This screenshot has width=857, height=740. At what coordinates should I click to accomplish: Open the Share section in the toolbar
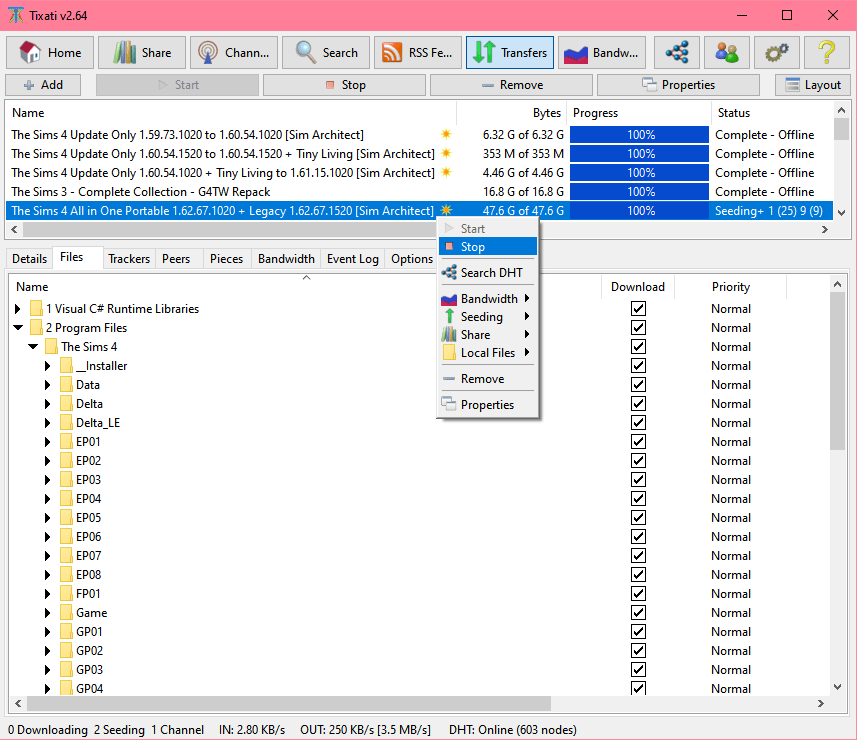[142, 52]
